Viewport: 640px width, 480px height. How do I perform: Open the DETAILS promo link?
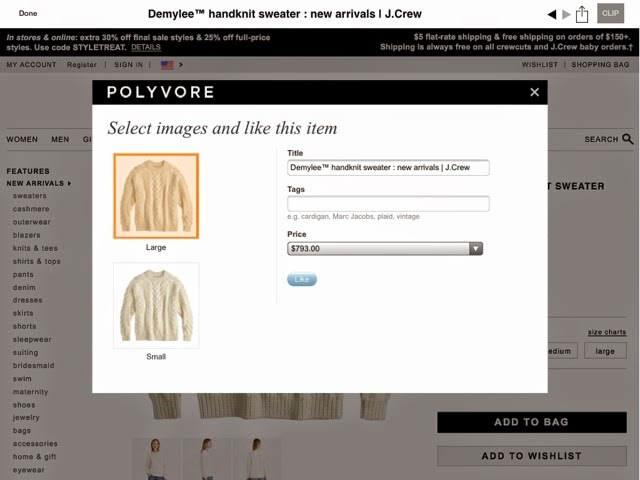tap(146, 47)
